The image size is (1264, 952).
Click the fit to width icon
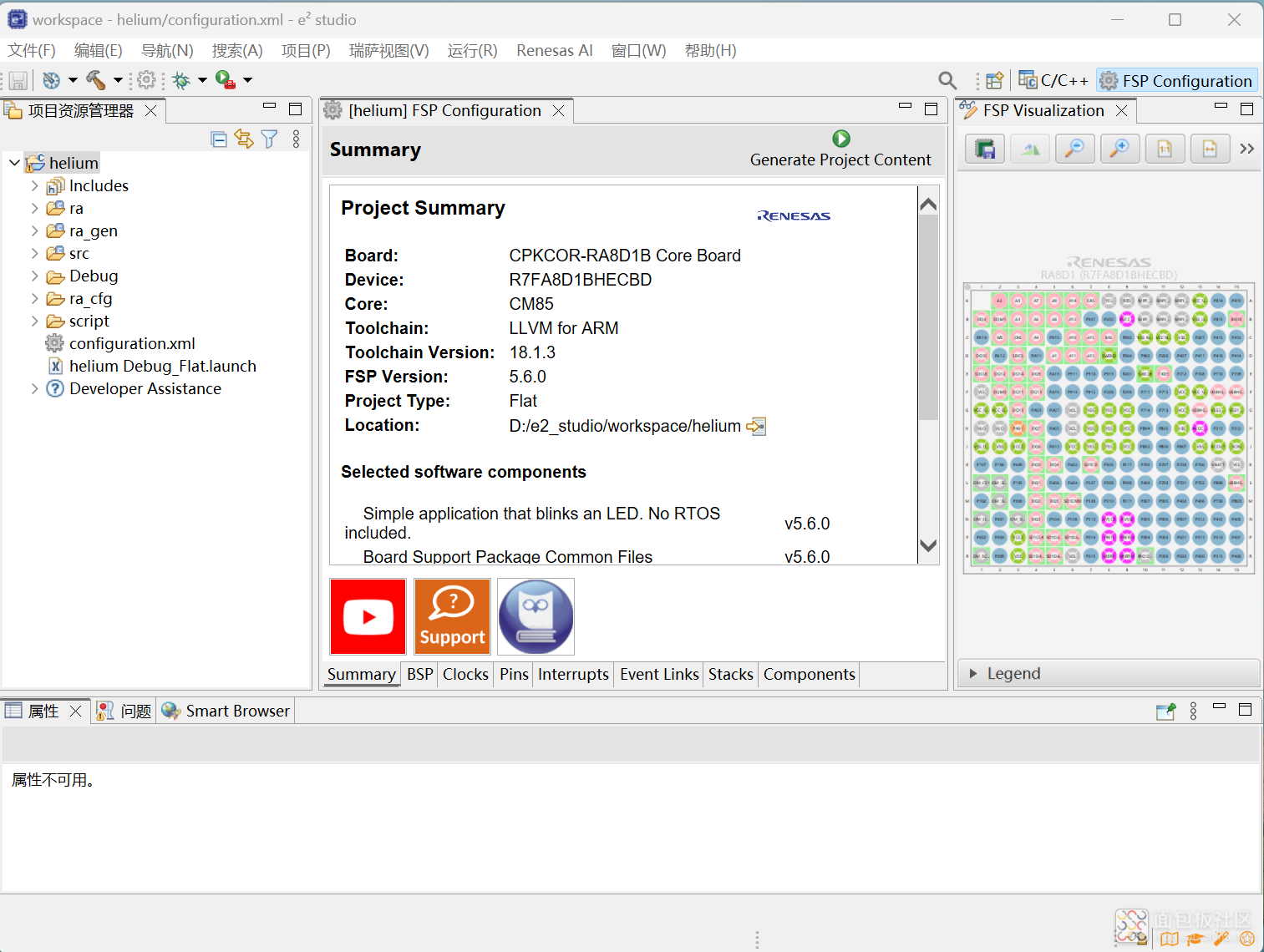1210,149
